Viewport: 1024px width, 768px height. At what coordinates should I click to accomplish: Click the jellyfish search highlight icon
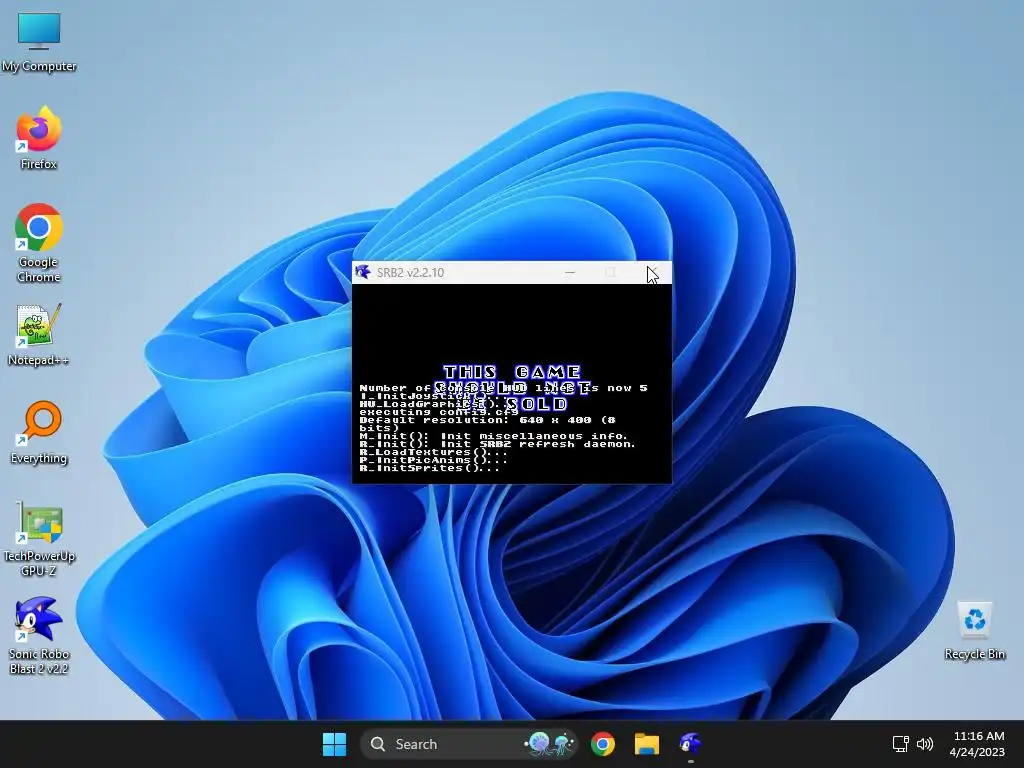(x=550, y=744)
